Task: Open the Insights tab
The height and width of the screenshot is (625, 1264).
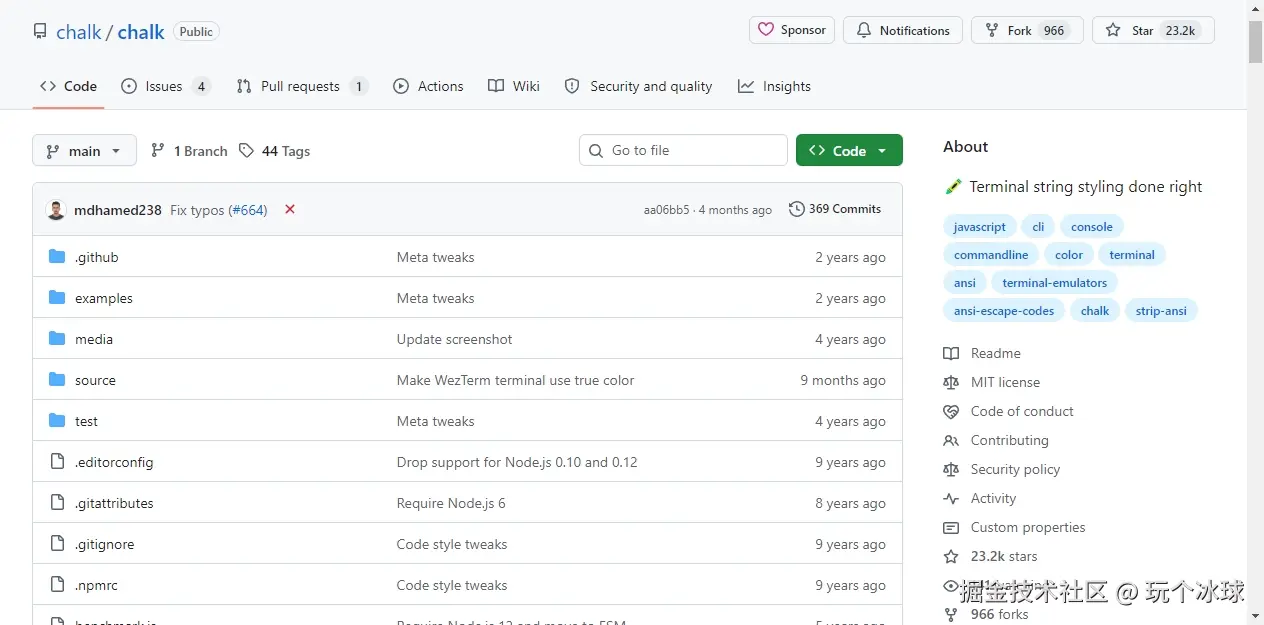Action: [x=774, y=86]
